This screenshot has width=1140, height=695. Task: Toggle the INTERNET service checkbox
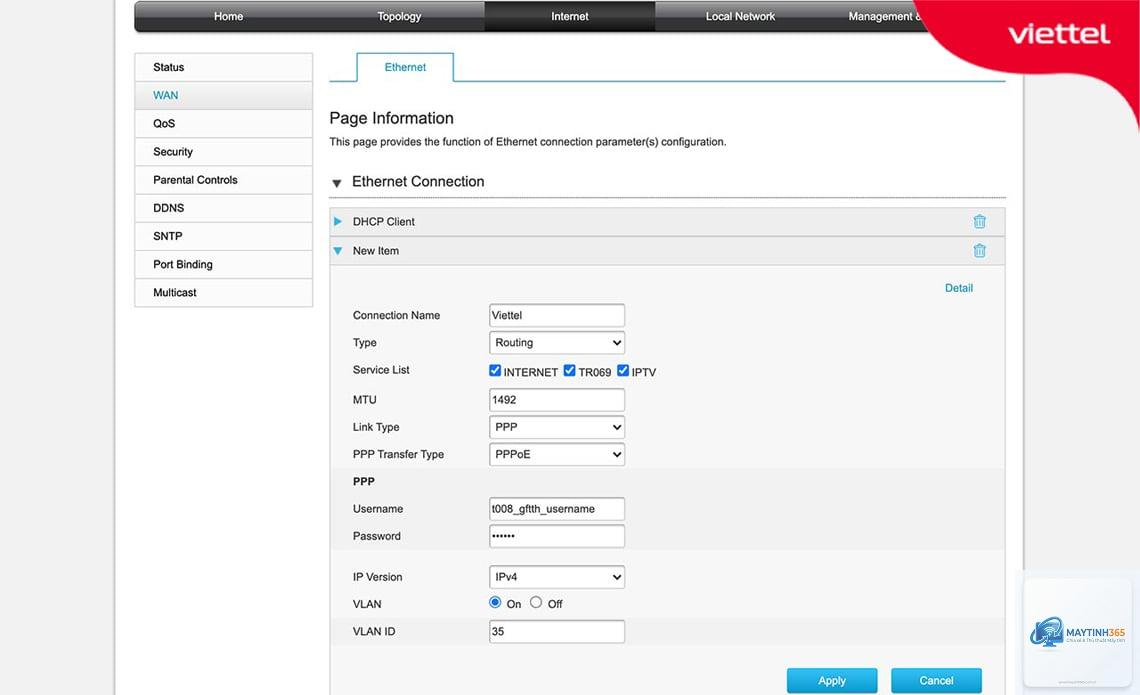pos(495,370)
